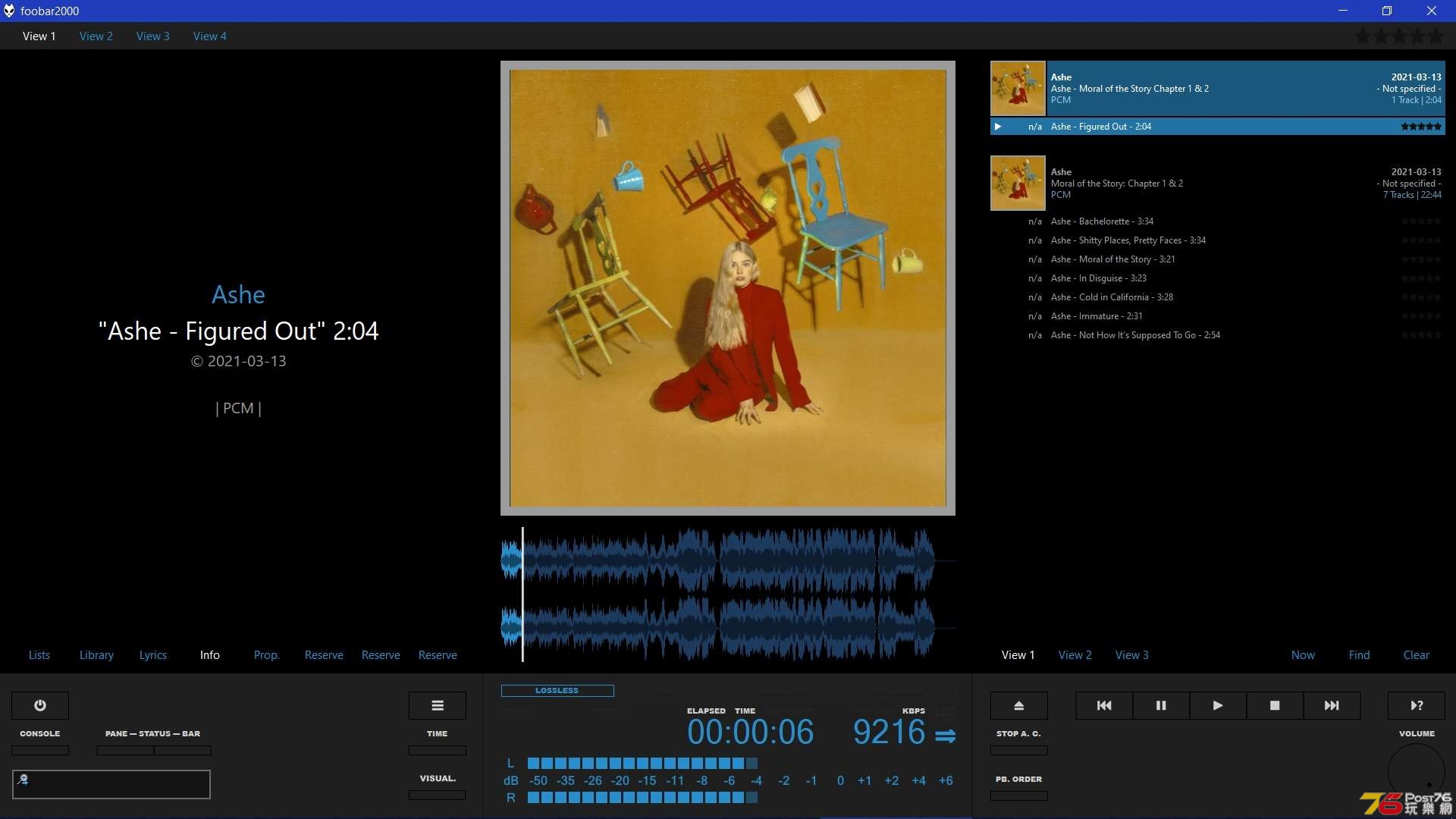
Task: Click the power icon button above Console
Action: [x=40, y=705]
